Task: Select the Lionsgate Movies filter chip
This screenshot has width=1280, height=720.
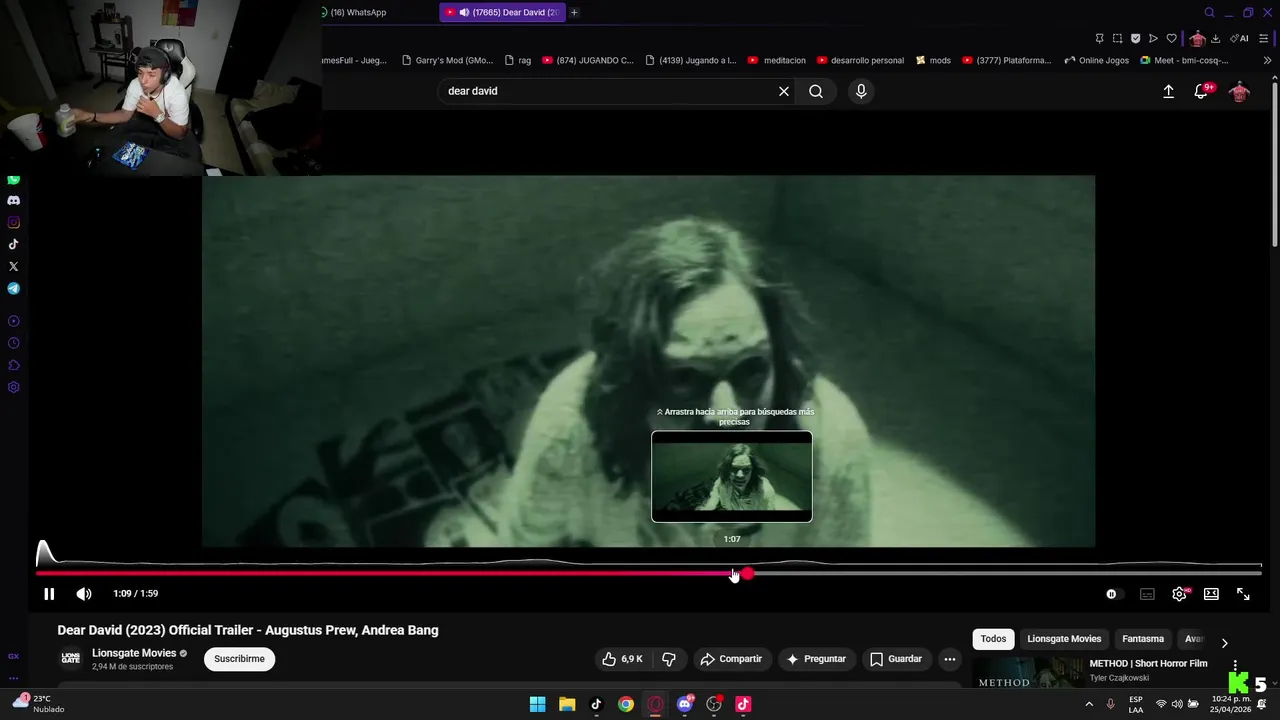Action: coord(1064,639)
